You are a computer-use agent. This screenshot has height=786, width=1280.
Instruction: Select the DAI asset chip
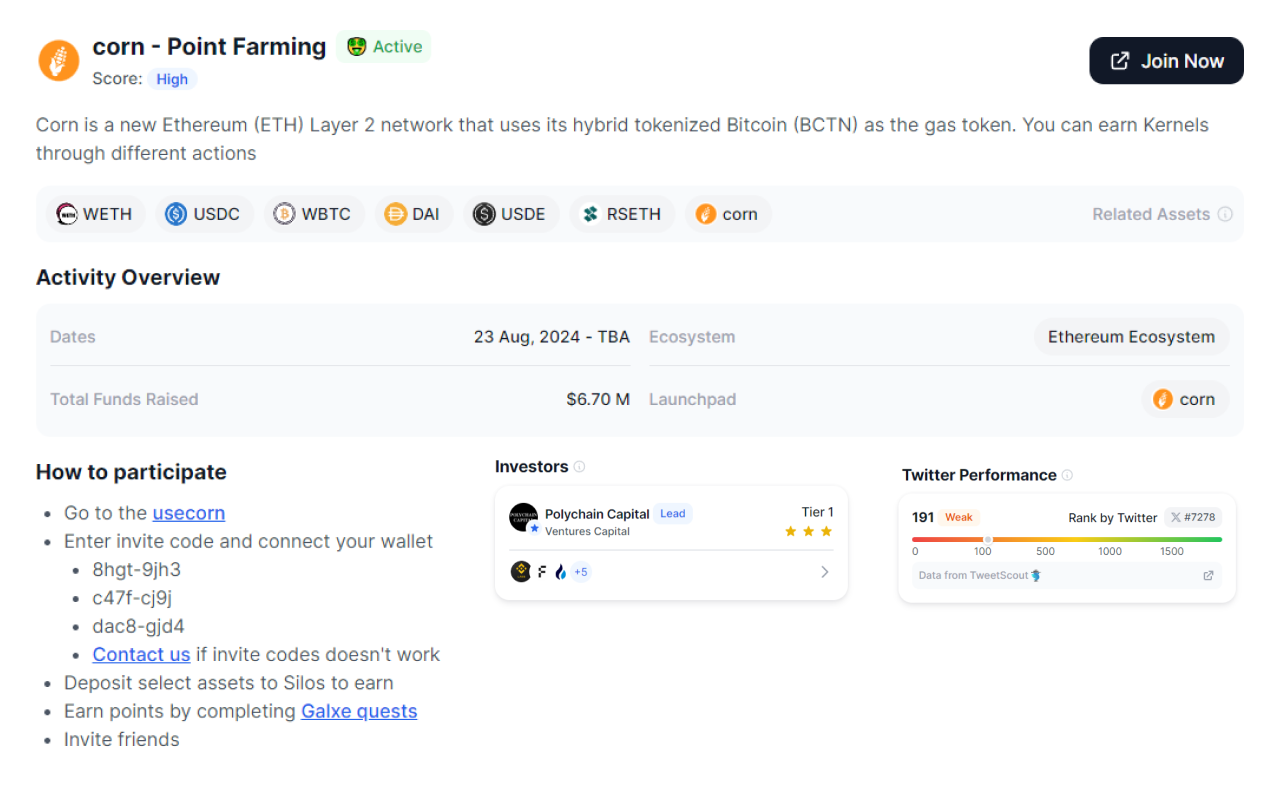point(413,214)
